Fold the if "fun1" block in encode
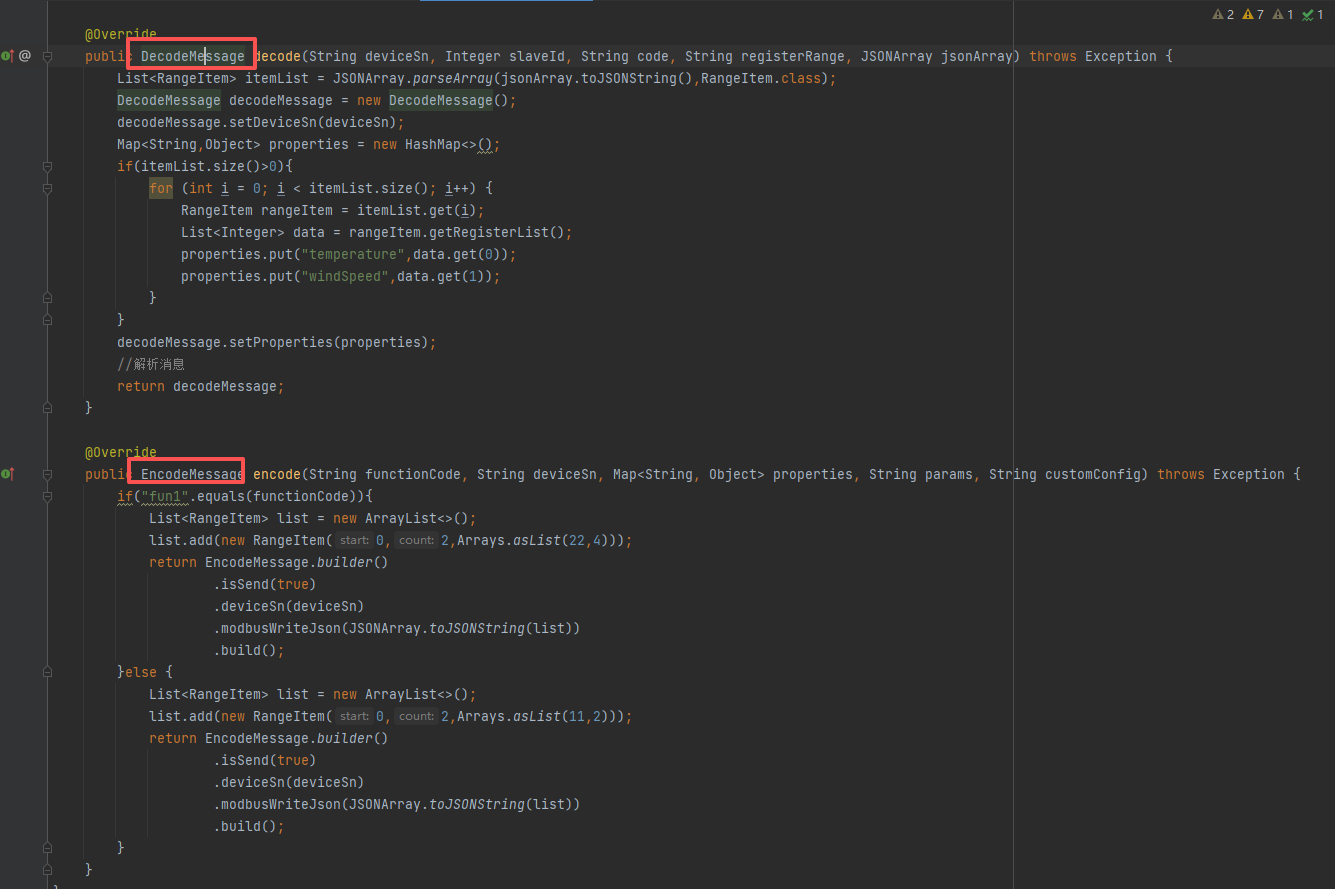The height and width of the screenshot is (889, 1335). (47, 496)
